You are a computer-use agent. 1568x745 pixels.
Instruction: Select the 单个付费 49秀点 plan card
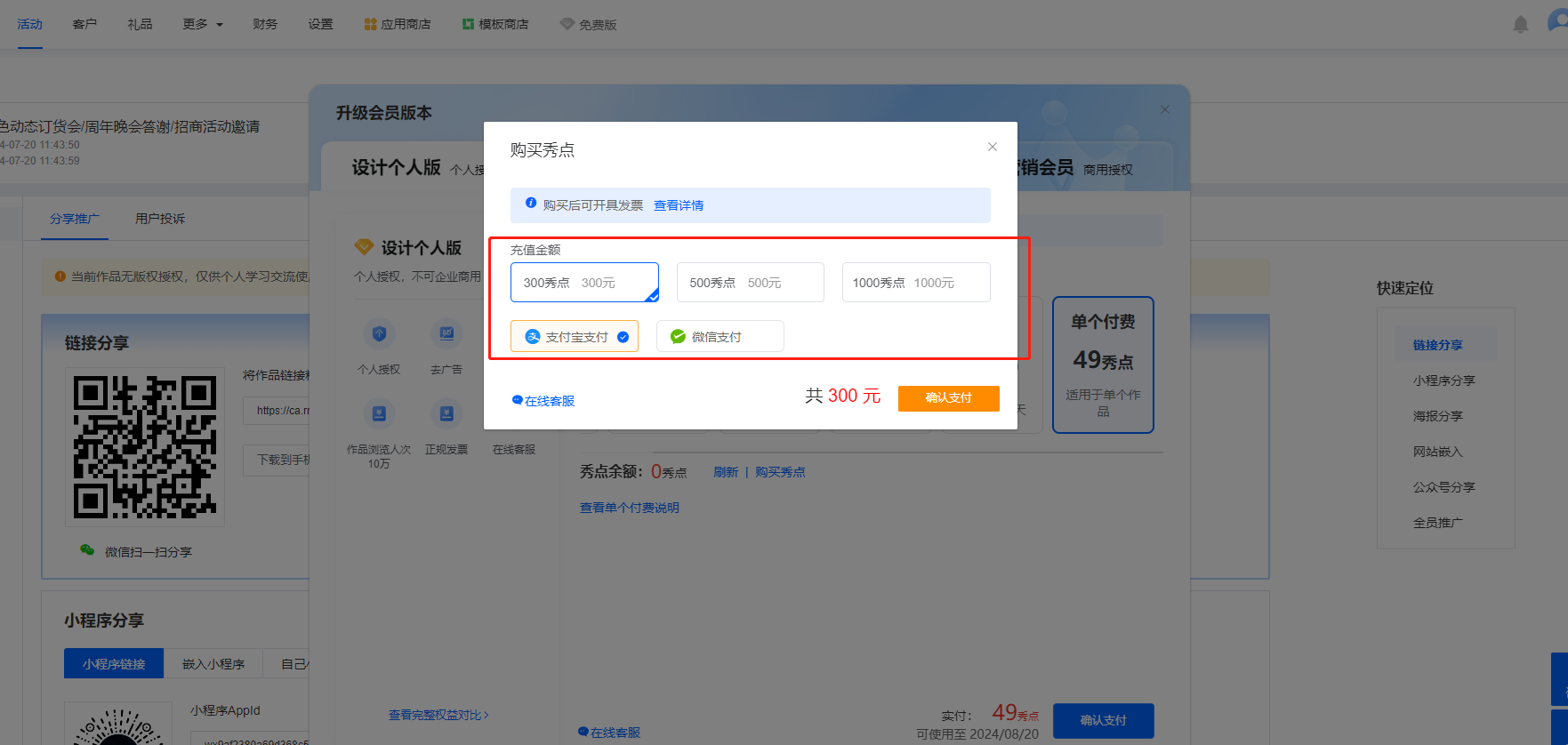[1103, 364]
